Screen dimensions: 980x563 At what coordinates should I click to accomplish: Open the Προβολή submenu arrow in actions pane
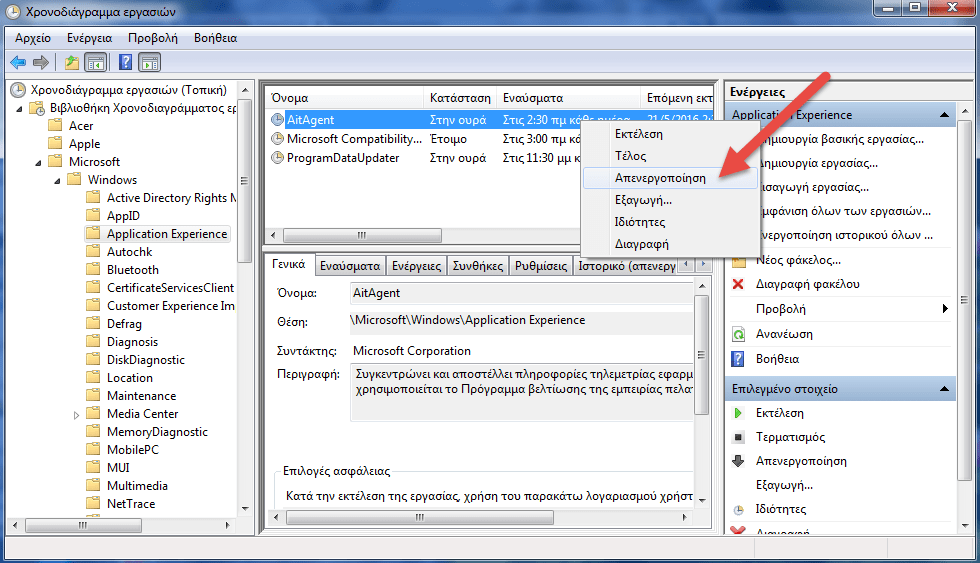(x=945, y=309)
